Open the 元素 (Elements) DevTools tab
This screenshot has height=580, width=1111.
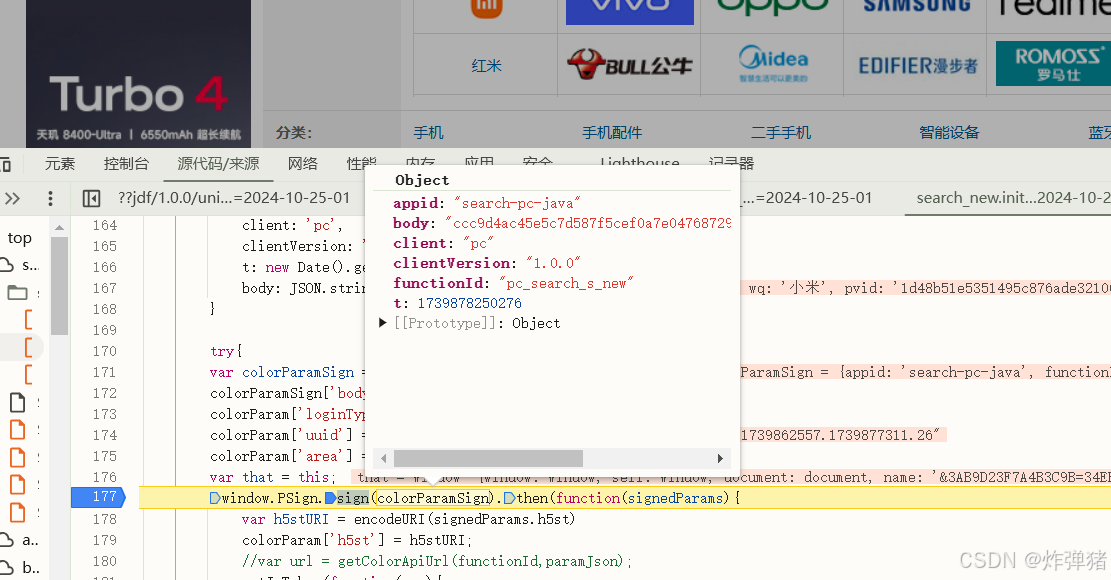[x=60, y=164]
